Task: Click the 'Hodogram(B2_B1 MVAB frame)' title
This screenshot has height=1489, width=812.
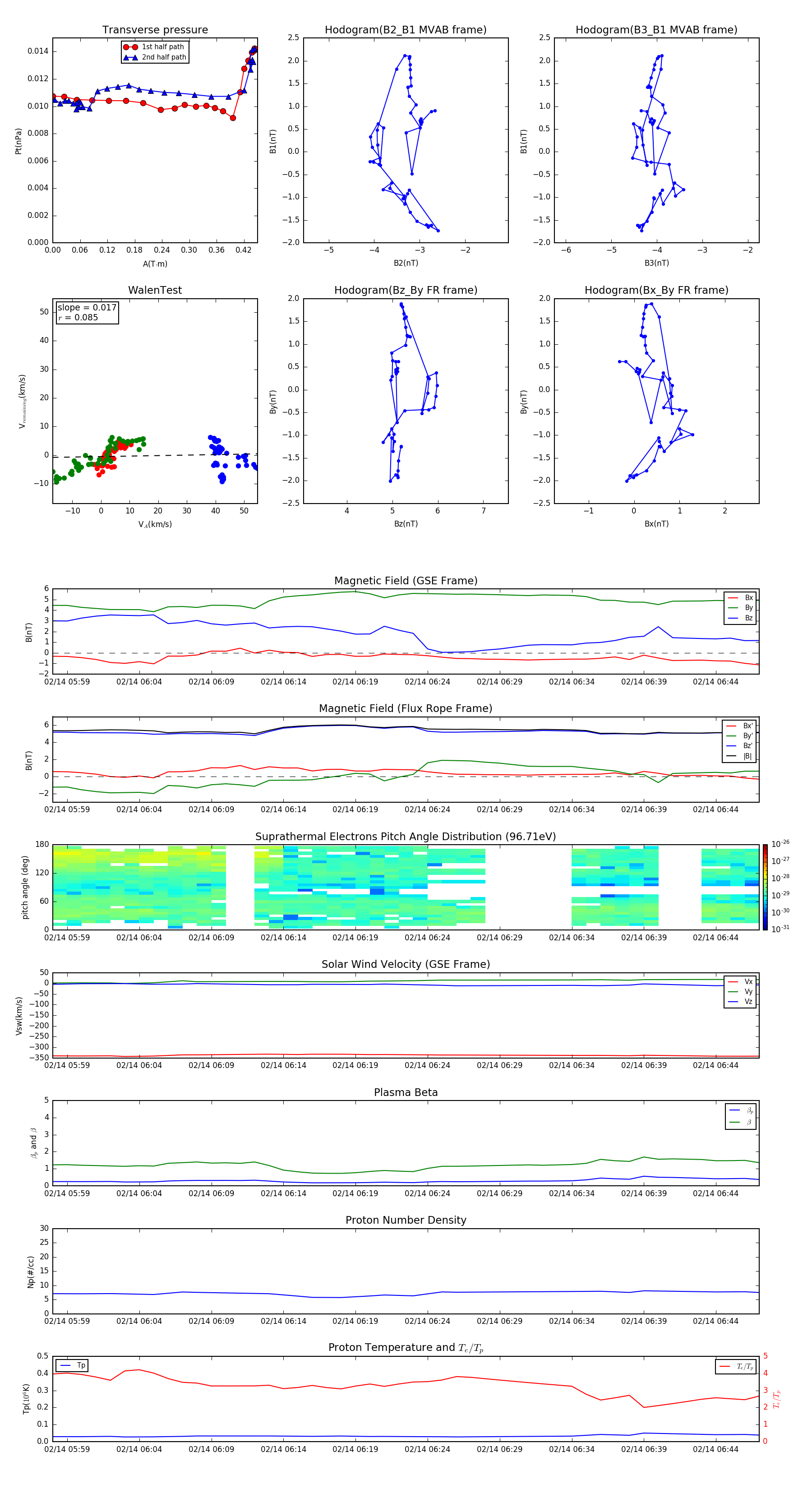Action: point(406,30)
